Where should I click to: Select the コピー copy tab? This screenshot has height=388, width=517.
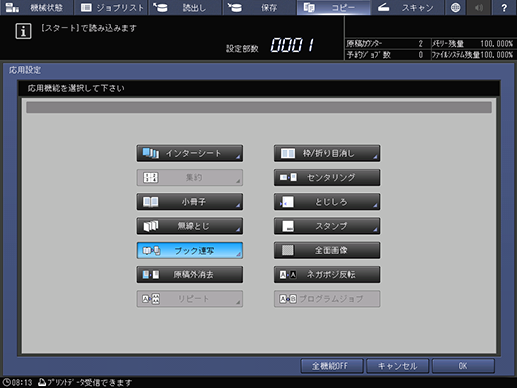pyautogui.click(x=333, y=8)
